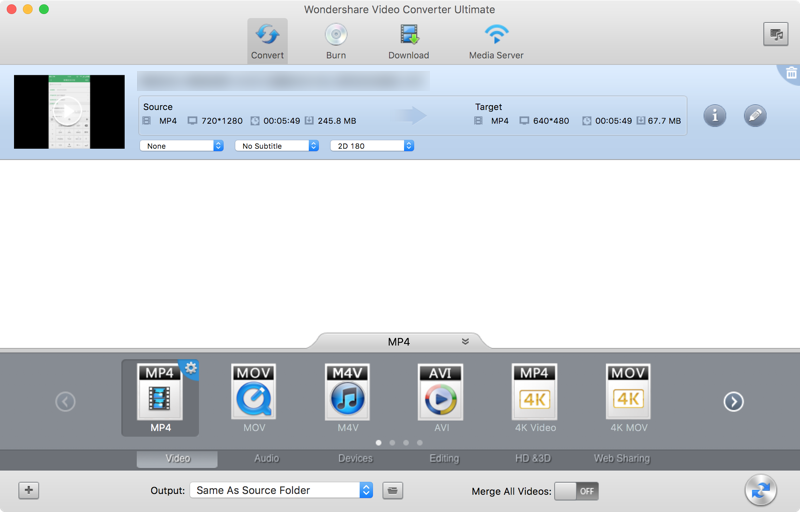Edit the video with the pencil icon
The image size is (800, 512).
[755, 116]
